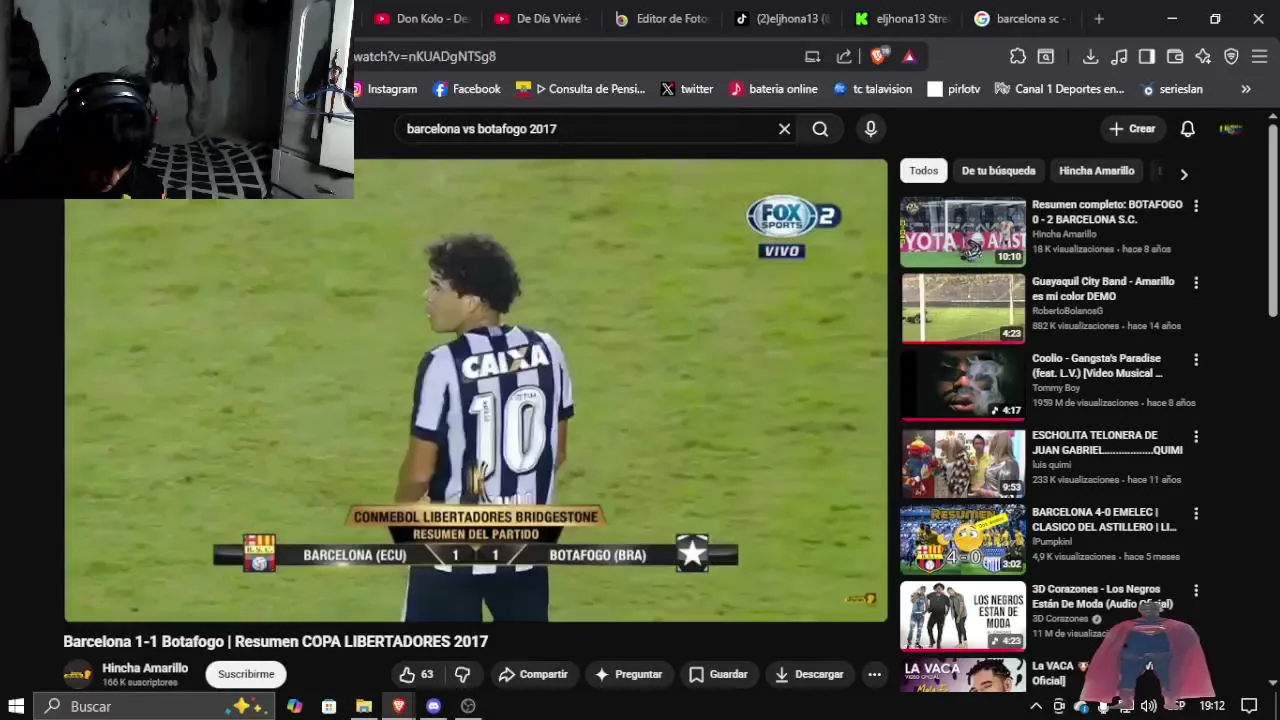Open the pirlotv bookmark
1280x720 pixels.
(x=954, y=89)
